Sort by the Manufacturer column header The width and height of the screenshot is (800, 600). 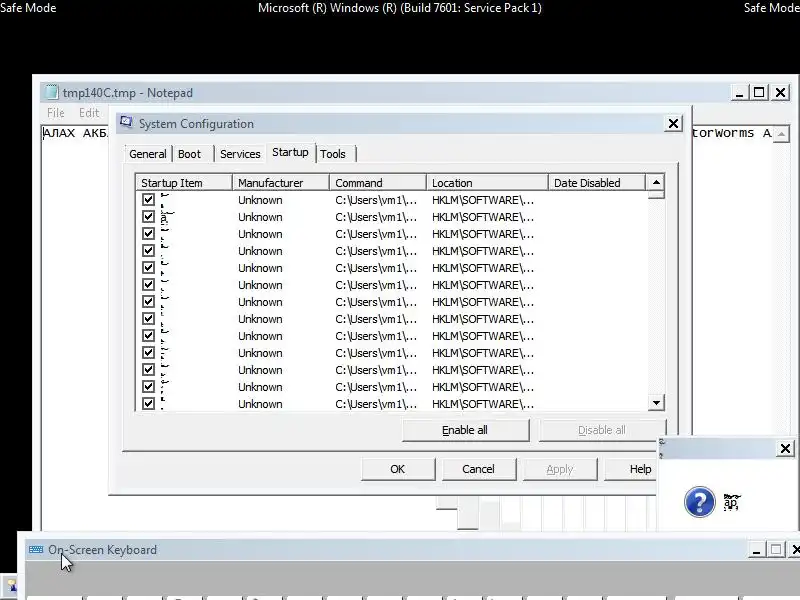pyautogui.click(x=281, y=183)
